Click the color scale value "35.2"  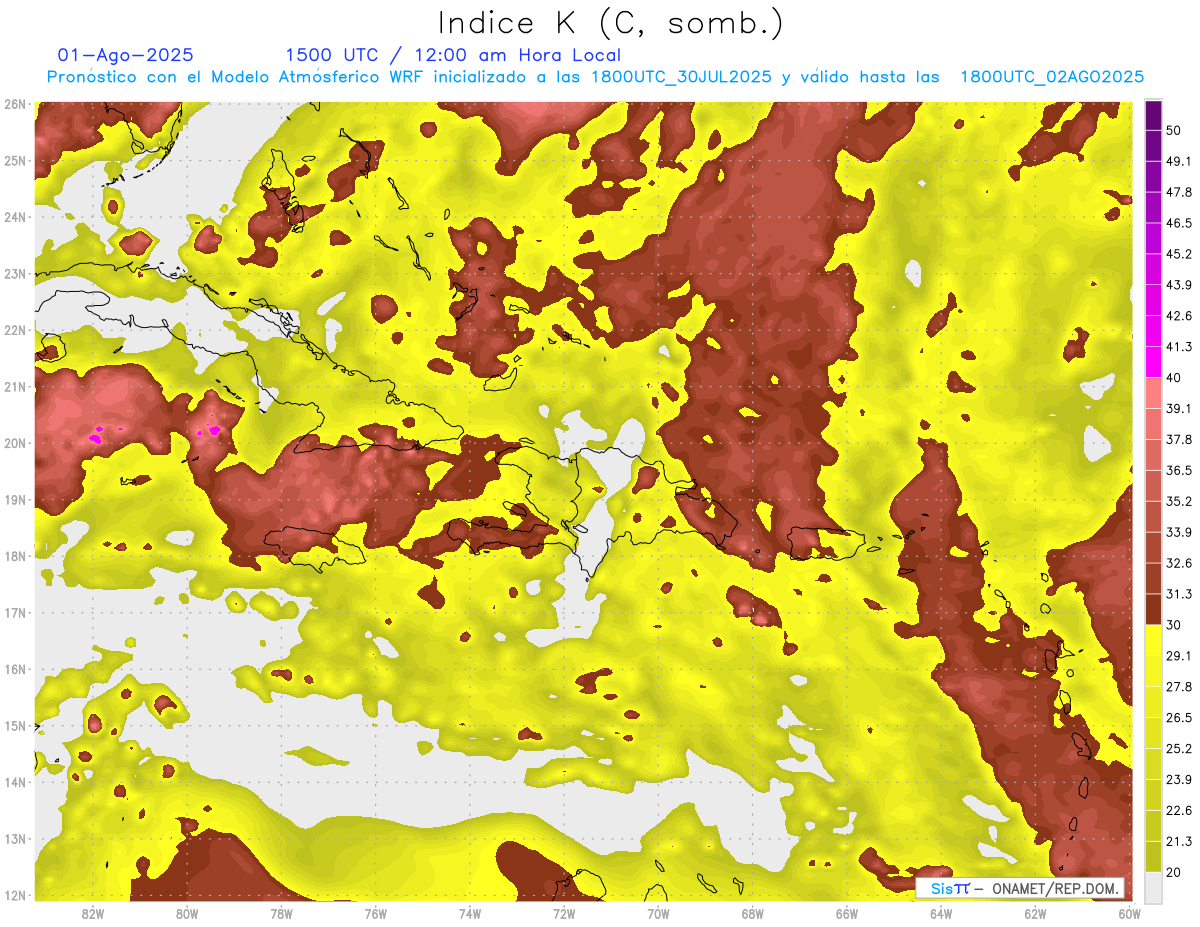1178,501
